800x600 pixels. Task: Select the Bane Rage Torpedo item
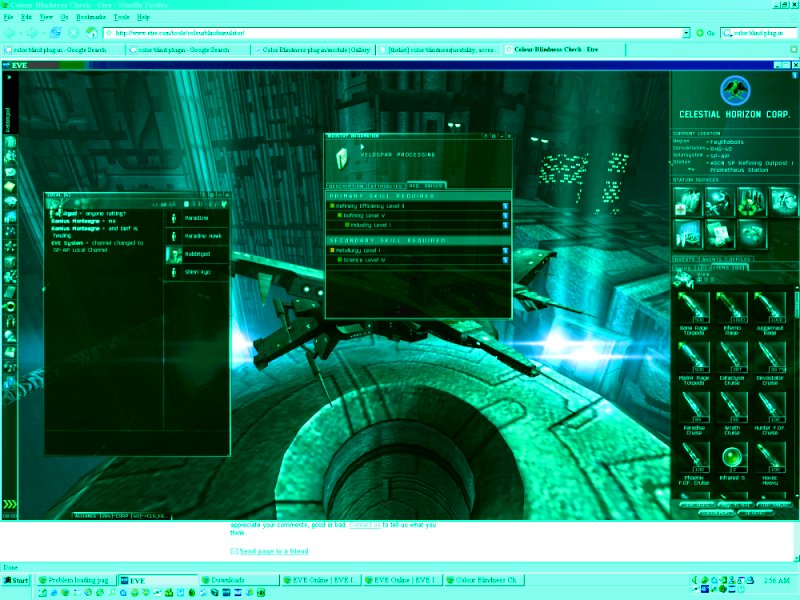pos(693,313)
